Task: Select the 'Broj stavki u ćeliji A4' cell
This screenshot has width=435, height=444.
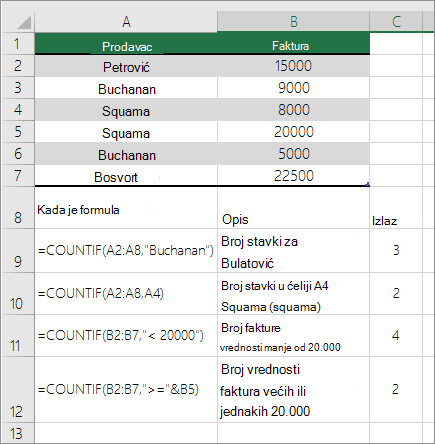Action: coord(293,294)
